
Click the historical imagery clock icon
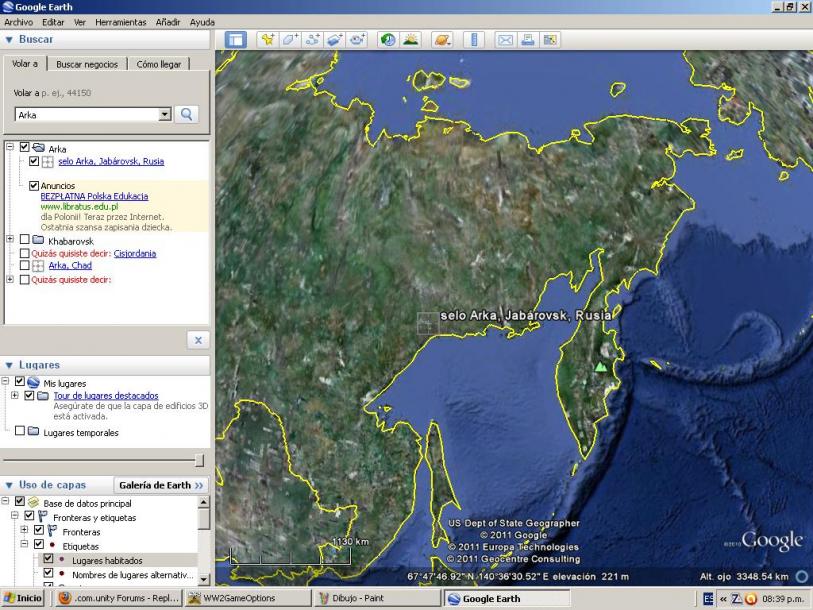point(388,40)
